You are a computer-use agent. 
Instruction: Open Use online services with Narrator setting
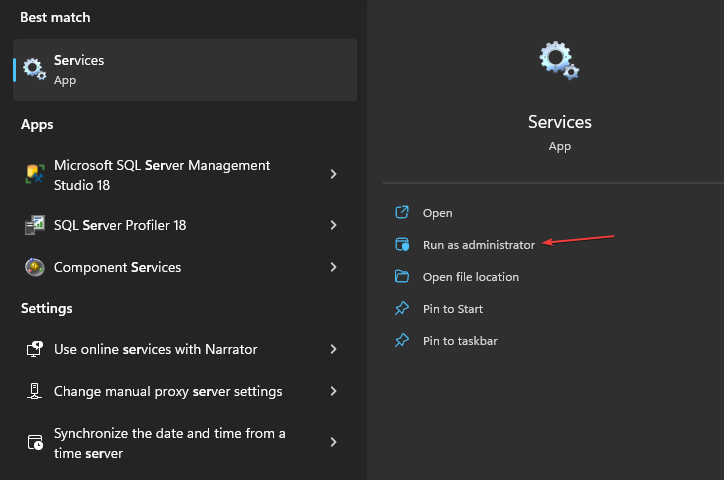point(185,349)
